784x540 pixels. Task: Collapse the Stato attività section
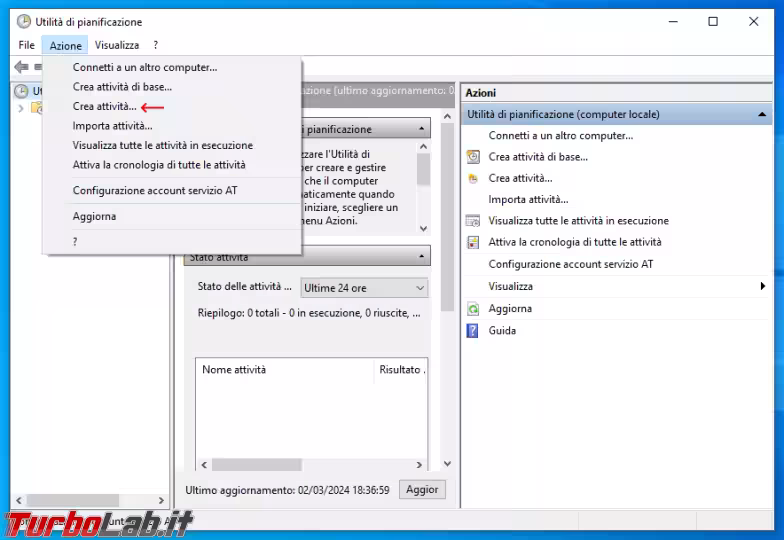(422, 257)
